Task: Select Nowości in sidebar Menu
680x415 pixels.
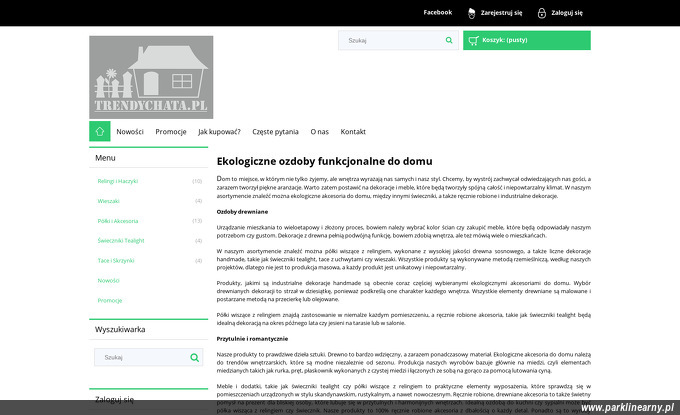Action: [108, 281]
